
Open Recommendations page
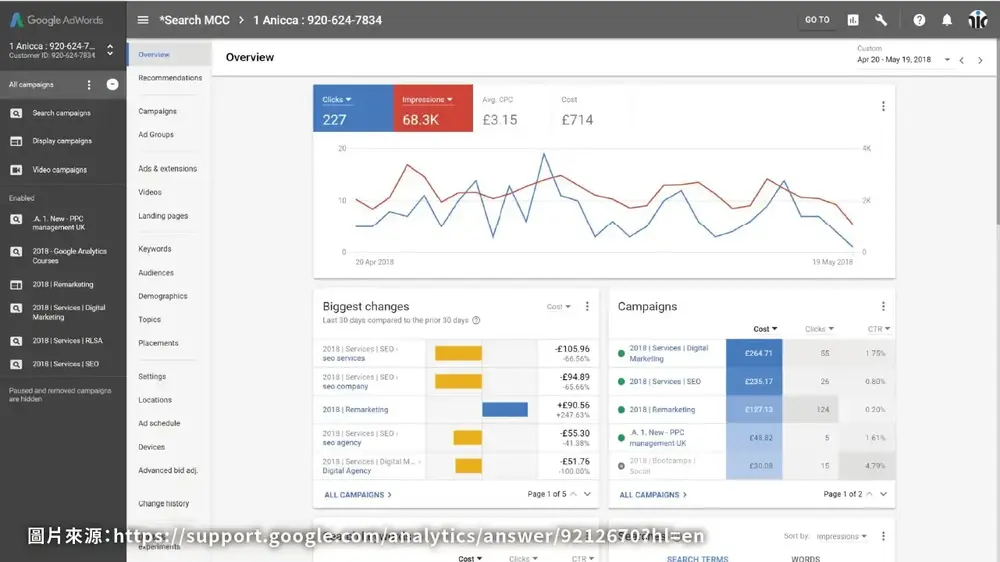pos(170,78)
